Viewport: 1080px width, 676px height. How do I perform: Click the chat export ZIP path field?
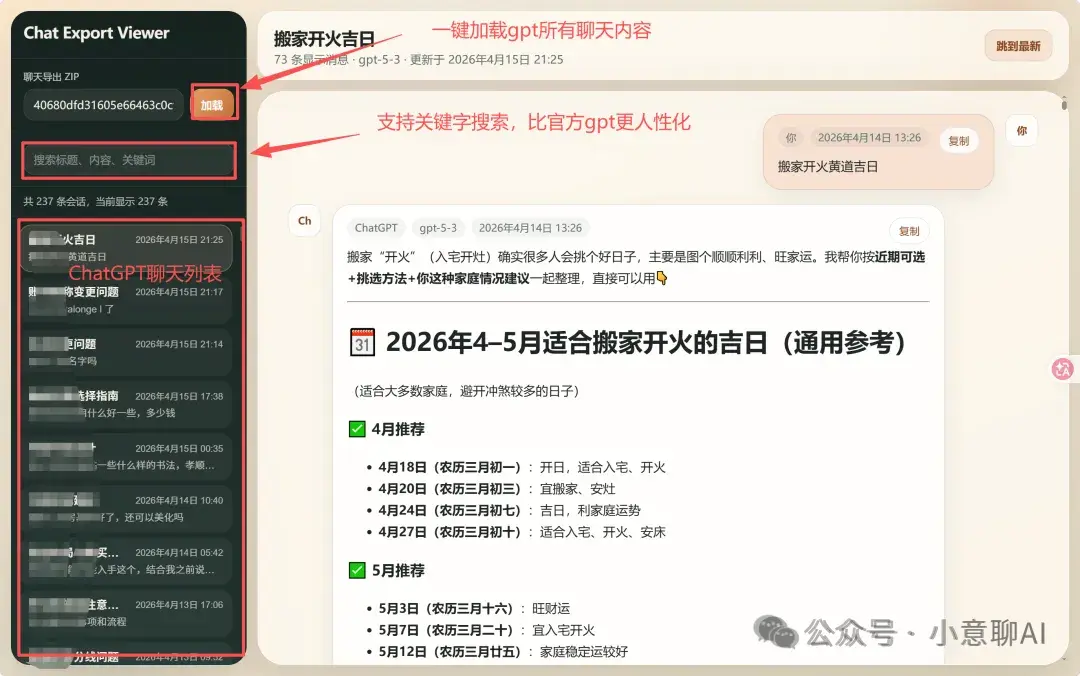(103, 105)
